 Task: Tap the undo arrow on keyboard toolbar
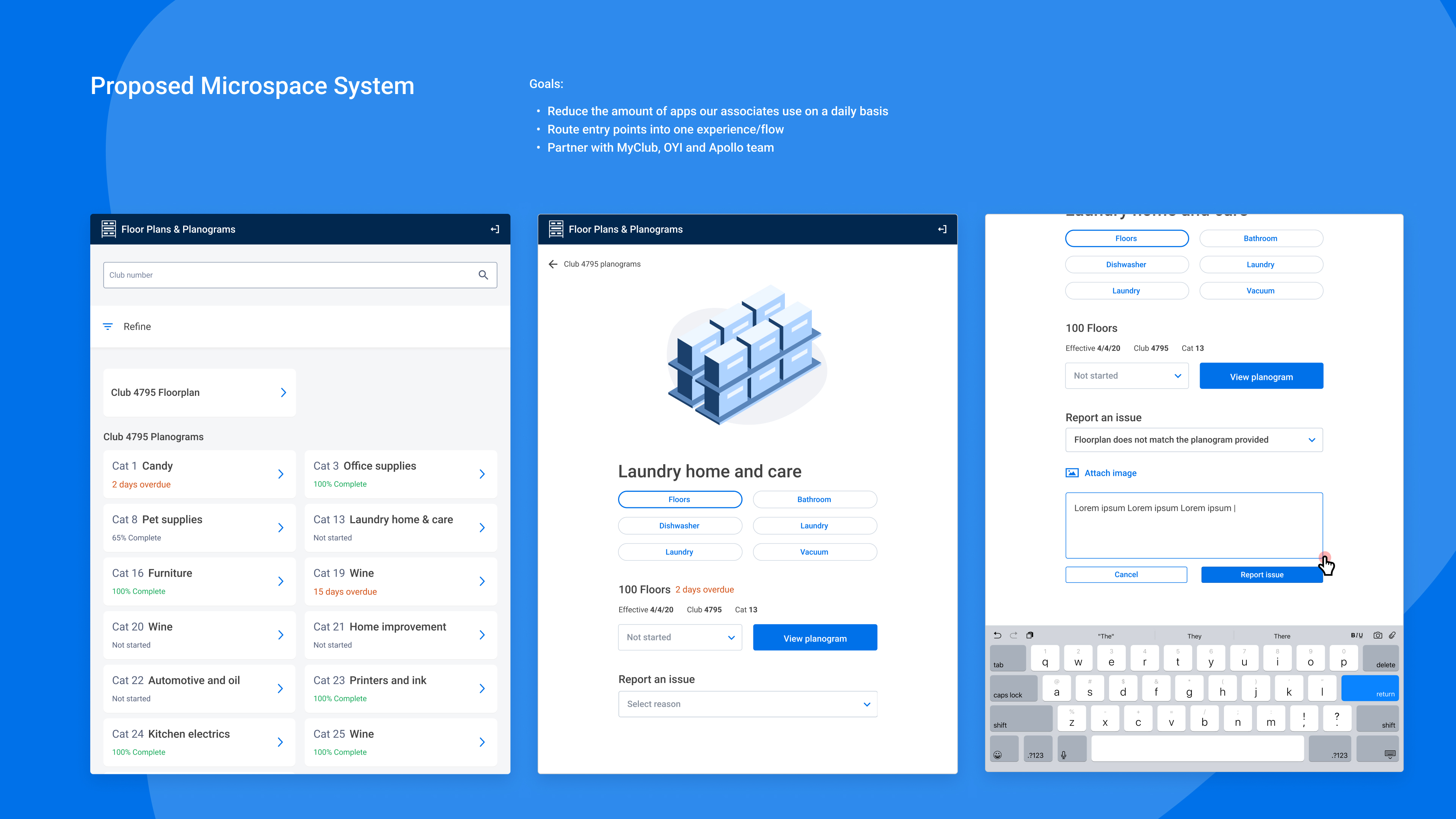pos(998,635)
